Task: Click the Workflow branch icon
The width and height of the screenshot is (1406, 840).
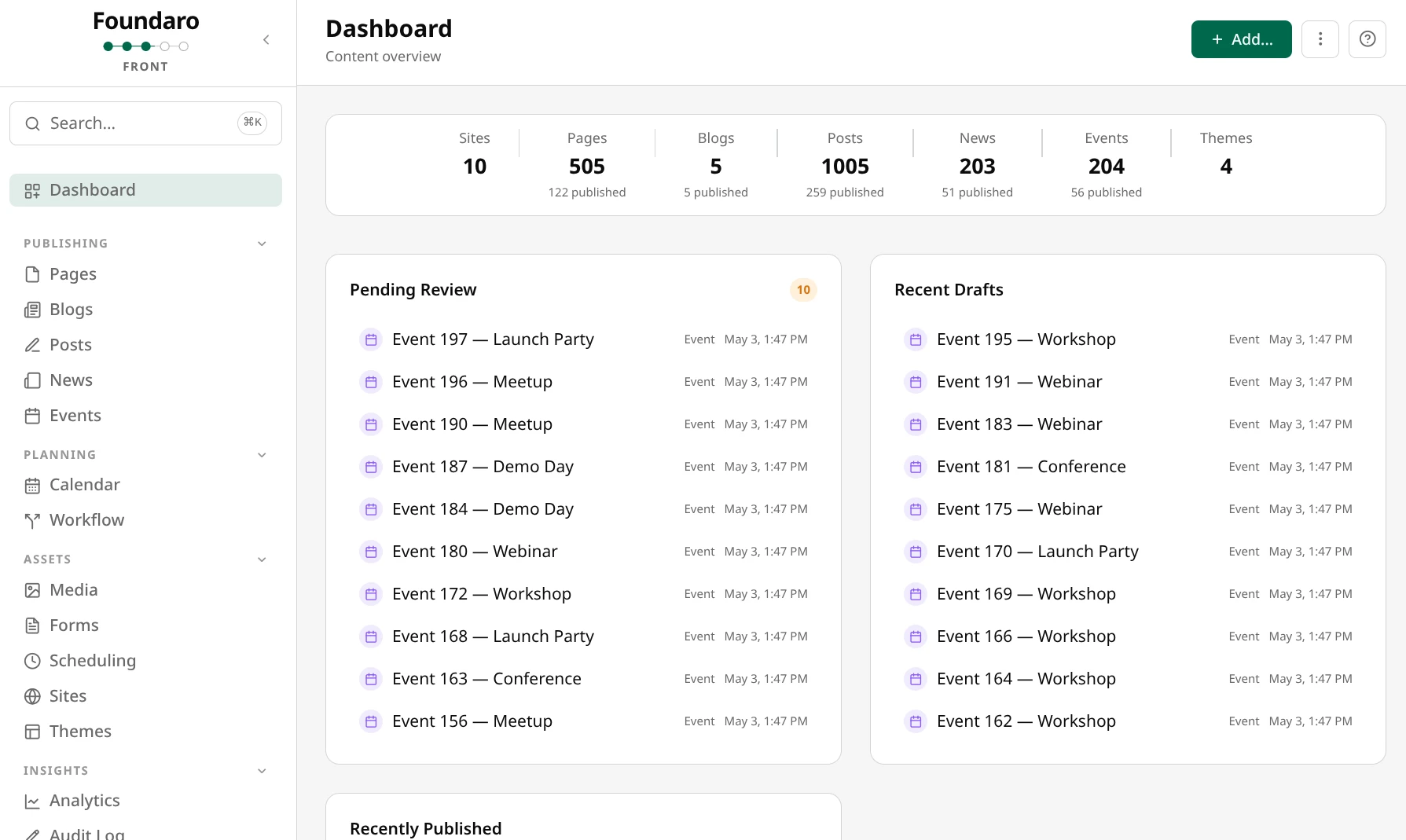Action: click(32, 520)
